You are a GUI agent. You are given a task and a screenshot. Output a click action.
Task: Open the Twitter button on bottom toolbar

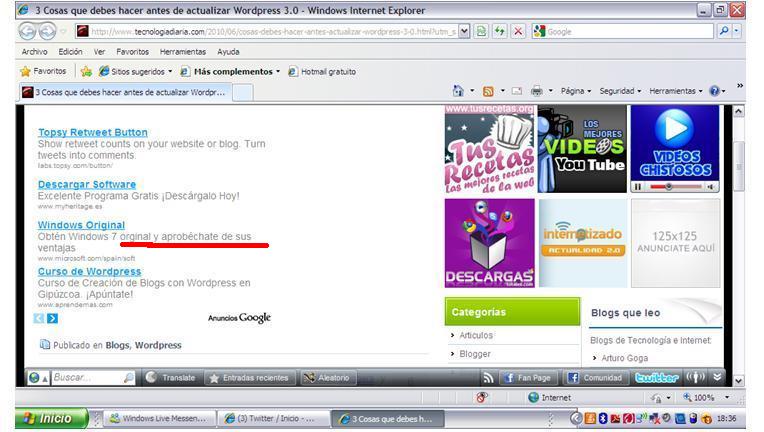tap(656, 378)
